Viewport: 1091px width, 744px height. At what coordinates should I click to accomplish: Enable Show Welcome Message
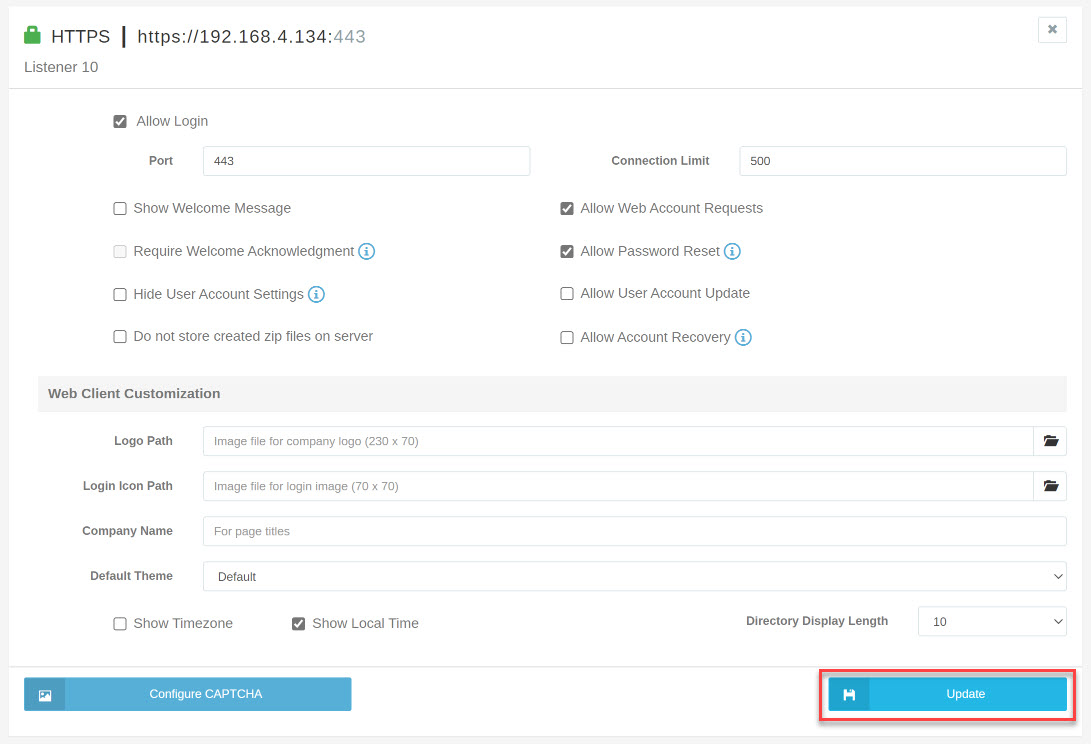pyautogui.click(x=120, y=209)
